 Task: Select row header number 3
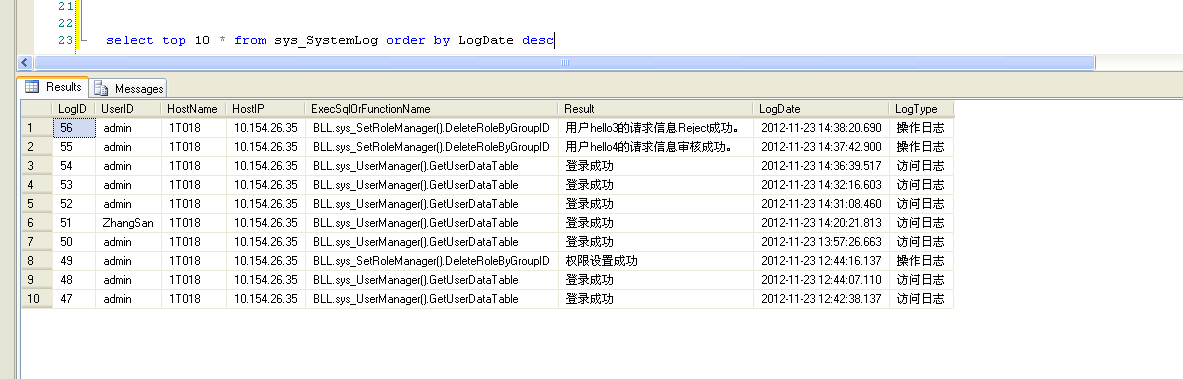coord(36,165)
